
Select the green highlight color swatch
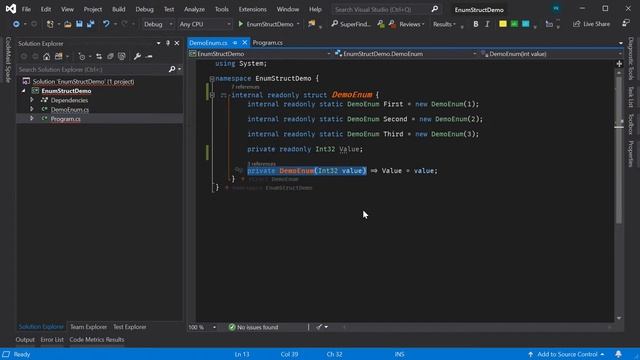click(514, 24)
